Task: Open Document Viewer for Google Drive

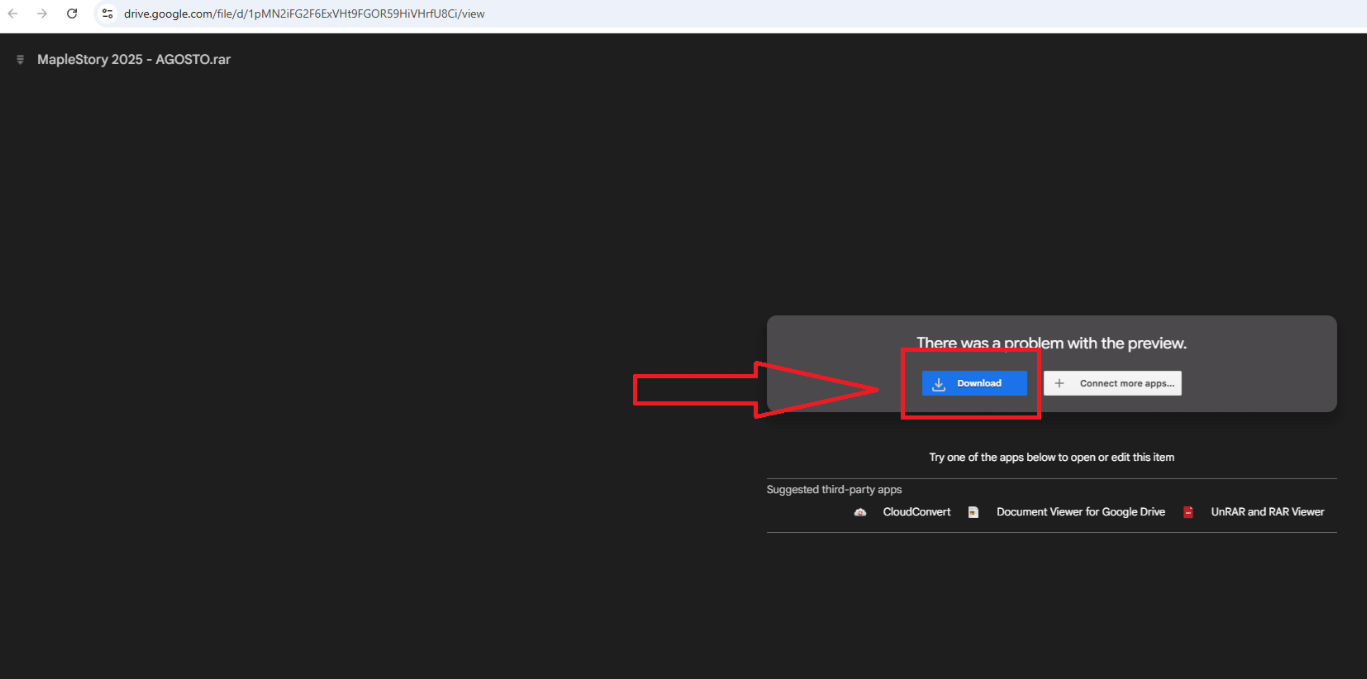Action: coord(1081,512)
